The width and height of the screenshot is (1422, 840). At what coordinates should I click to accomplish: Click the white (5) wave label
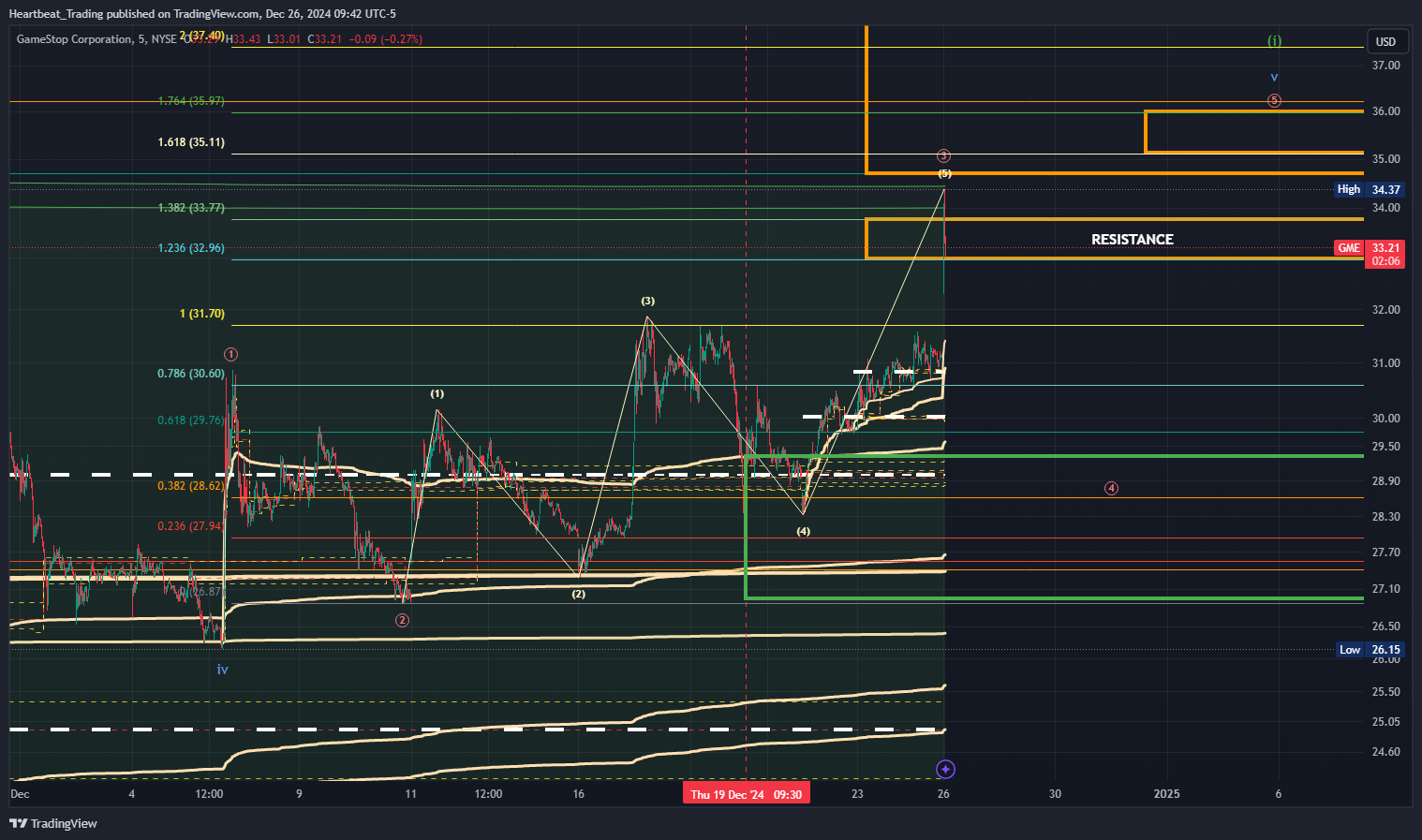tap(944, 173)
